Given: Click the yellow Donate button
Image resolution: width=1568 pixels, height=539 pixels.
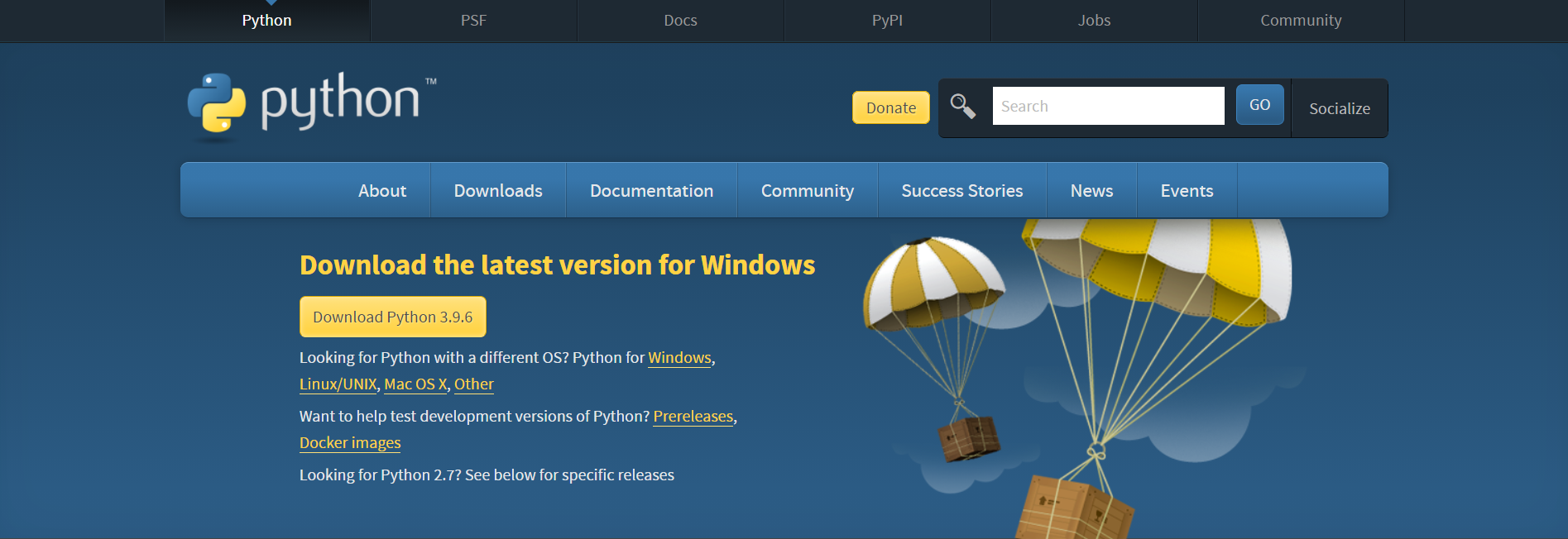Looking at the screenshot, I should [x=891, y=107].
